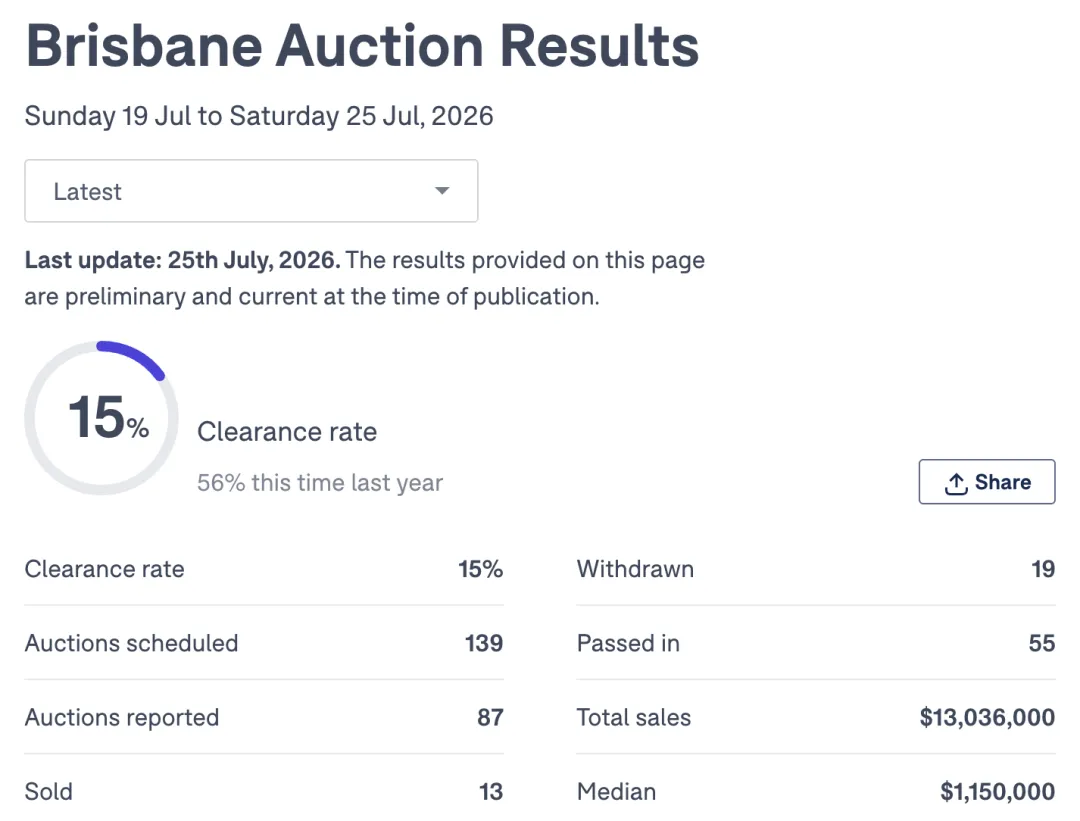Click the Share upload arrow icon
Image resolution: width=1080 pixels, height=821 pixels.
pos(956,483)
